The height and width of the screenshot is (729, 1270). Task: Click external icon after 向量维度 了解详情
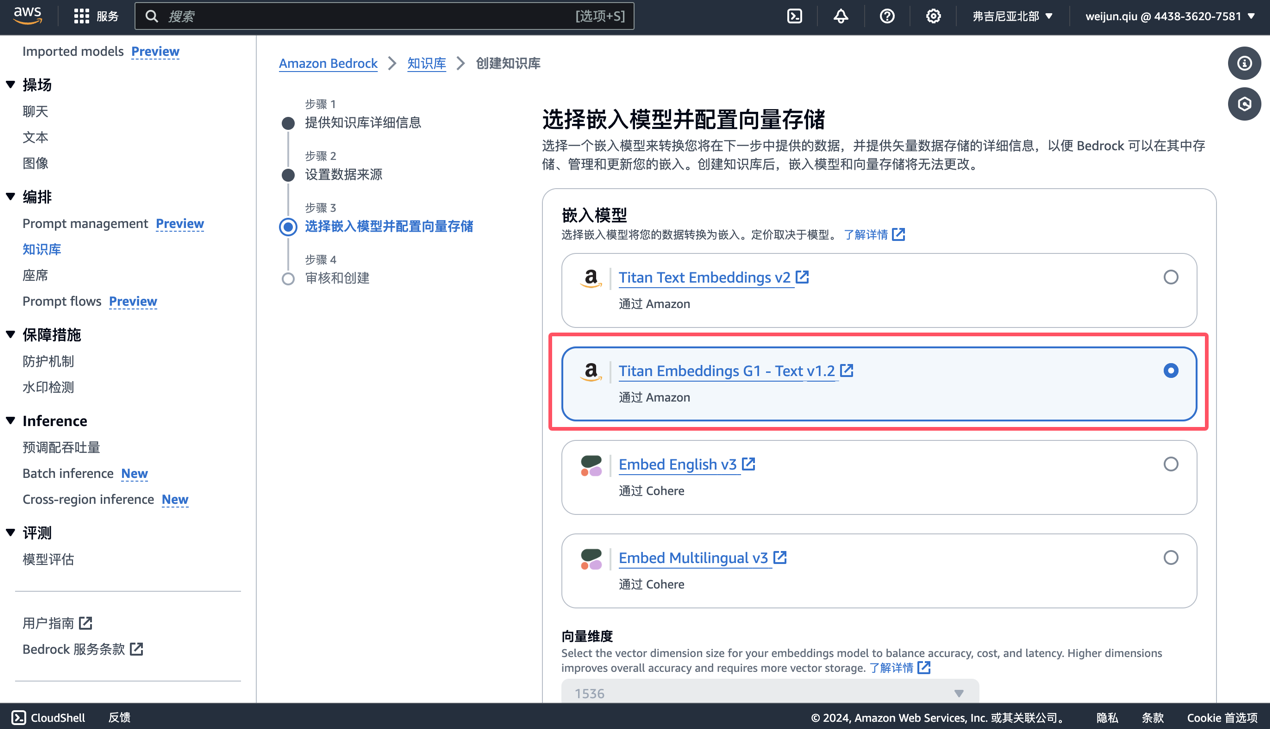click(924, 667)
